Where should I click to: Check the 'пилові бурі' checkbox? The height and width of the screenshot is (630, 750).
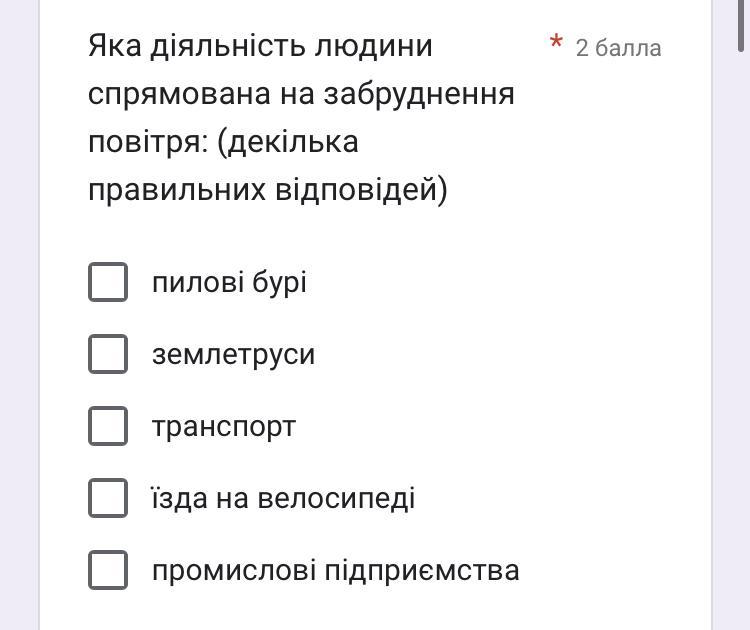[x=108, y=282]
